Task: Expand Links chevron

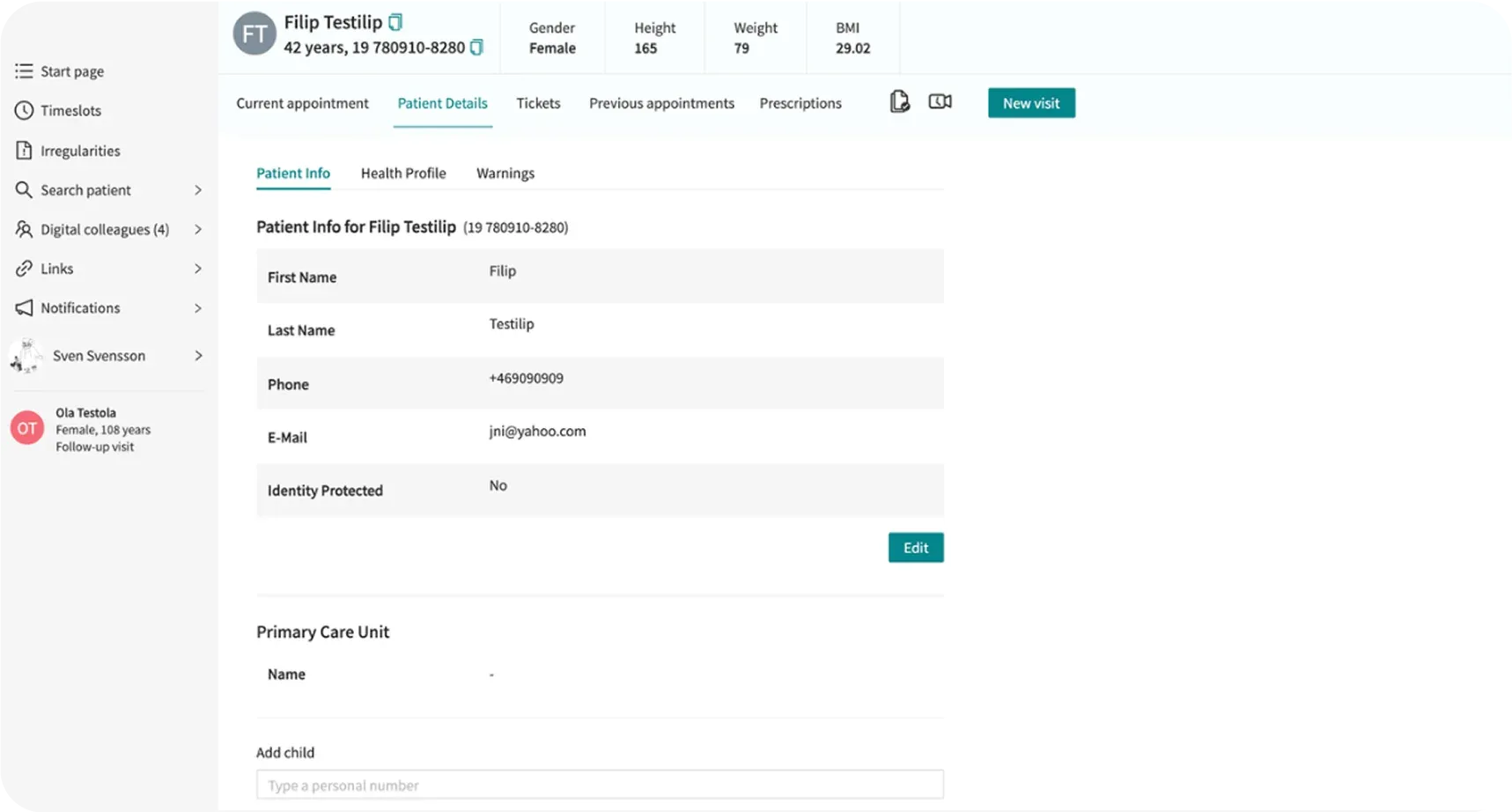Action: 198,269
